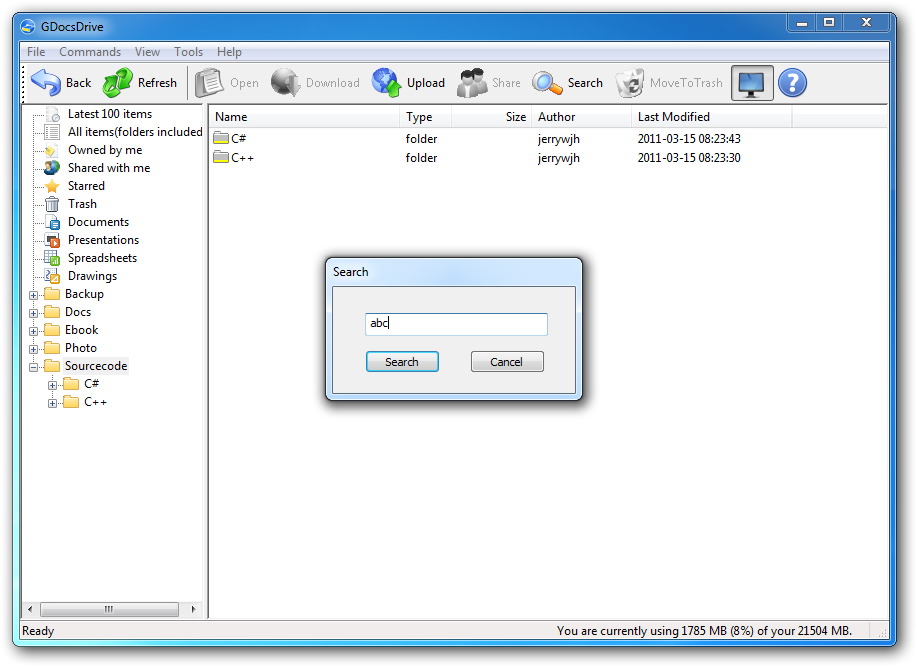Viewport: 917px width, 667px height.
Task: Click the Upload globe icon
Action: (x=387, y=82)
